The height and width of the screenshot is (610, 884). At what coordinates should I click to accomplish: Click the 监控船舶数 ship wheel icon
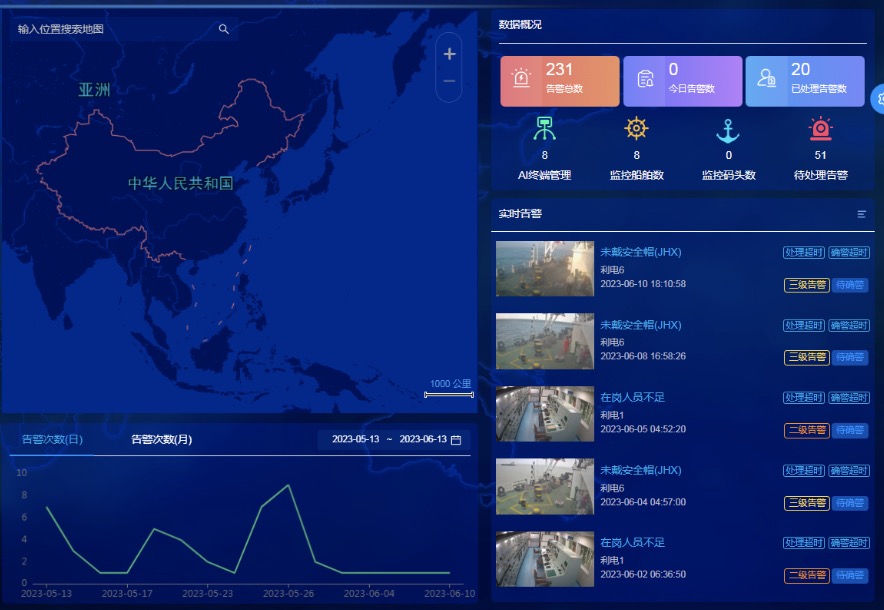point(636,130)
